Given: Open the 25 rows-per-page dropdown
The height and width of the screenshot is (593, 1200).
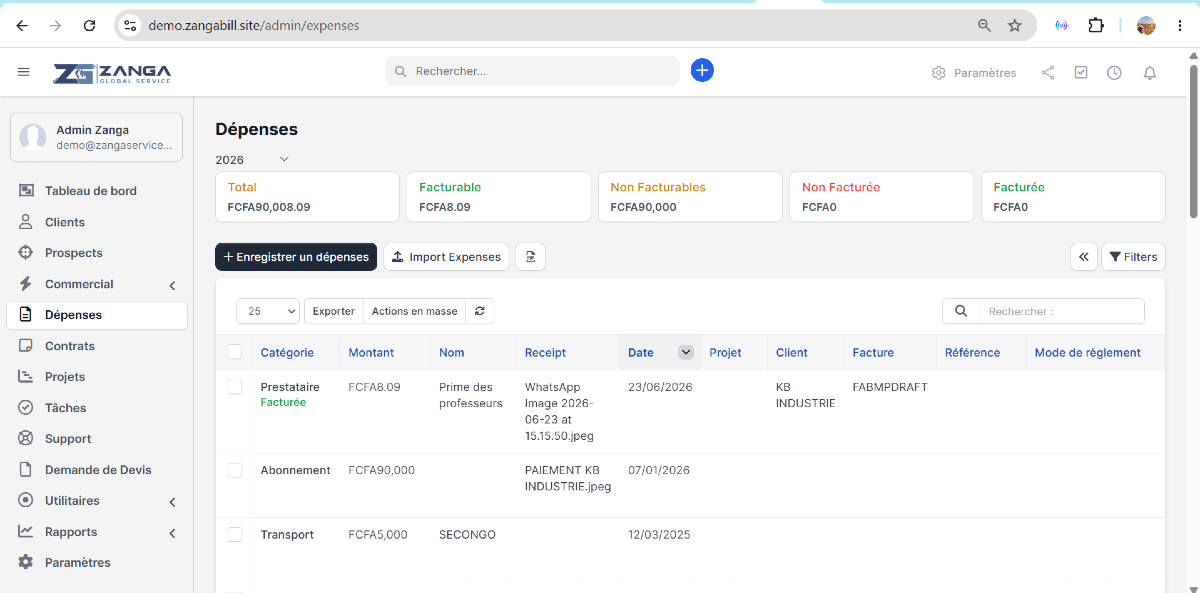Looking at the screenshot, I should pyautogui.click(x=268, y=311).
